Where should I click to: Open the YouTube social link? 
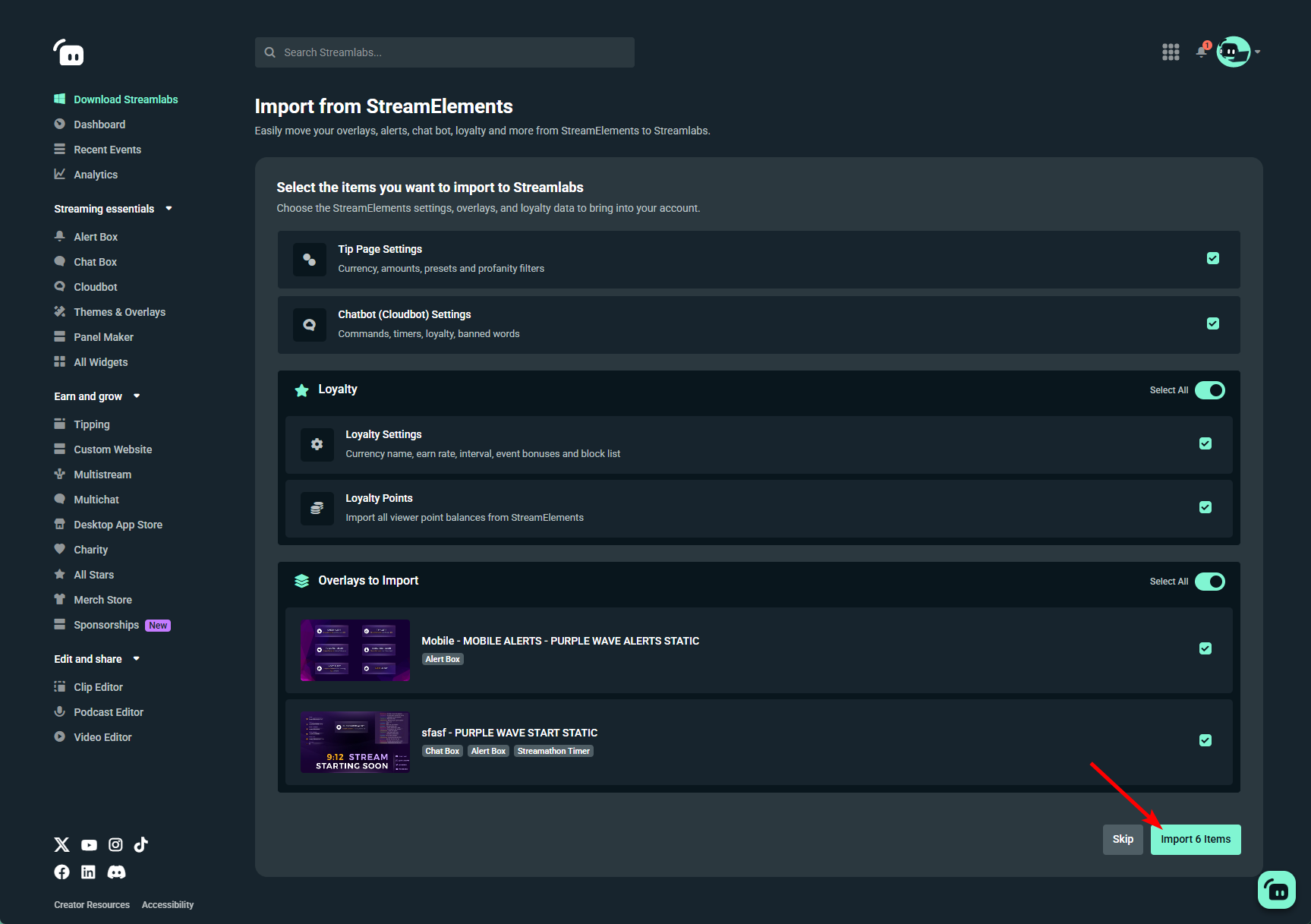click(x=89, y=844)
